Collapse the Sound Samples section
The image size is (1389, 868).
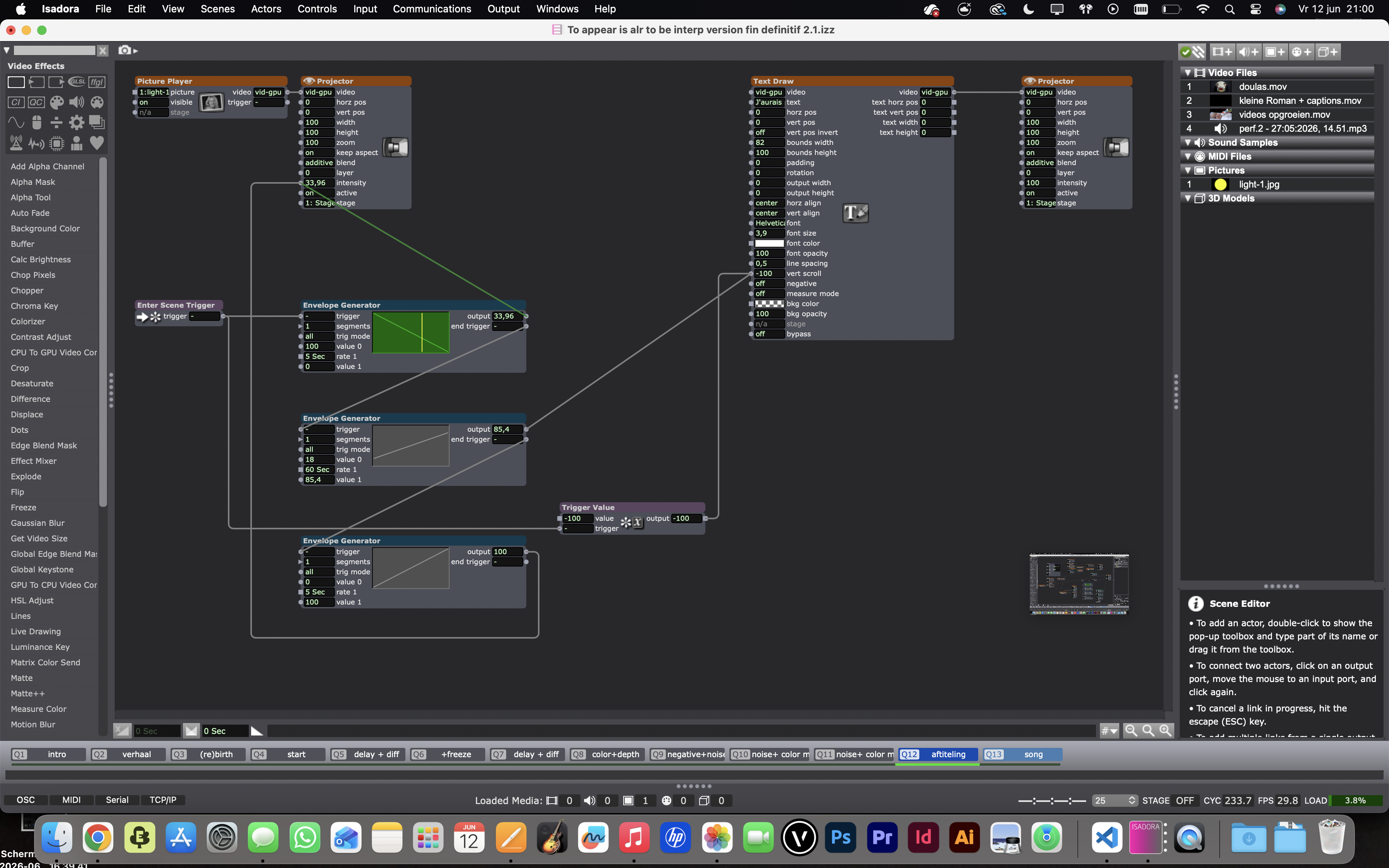[x=1187, y=142]
